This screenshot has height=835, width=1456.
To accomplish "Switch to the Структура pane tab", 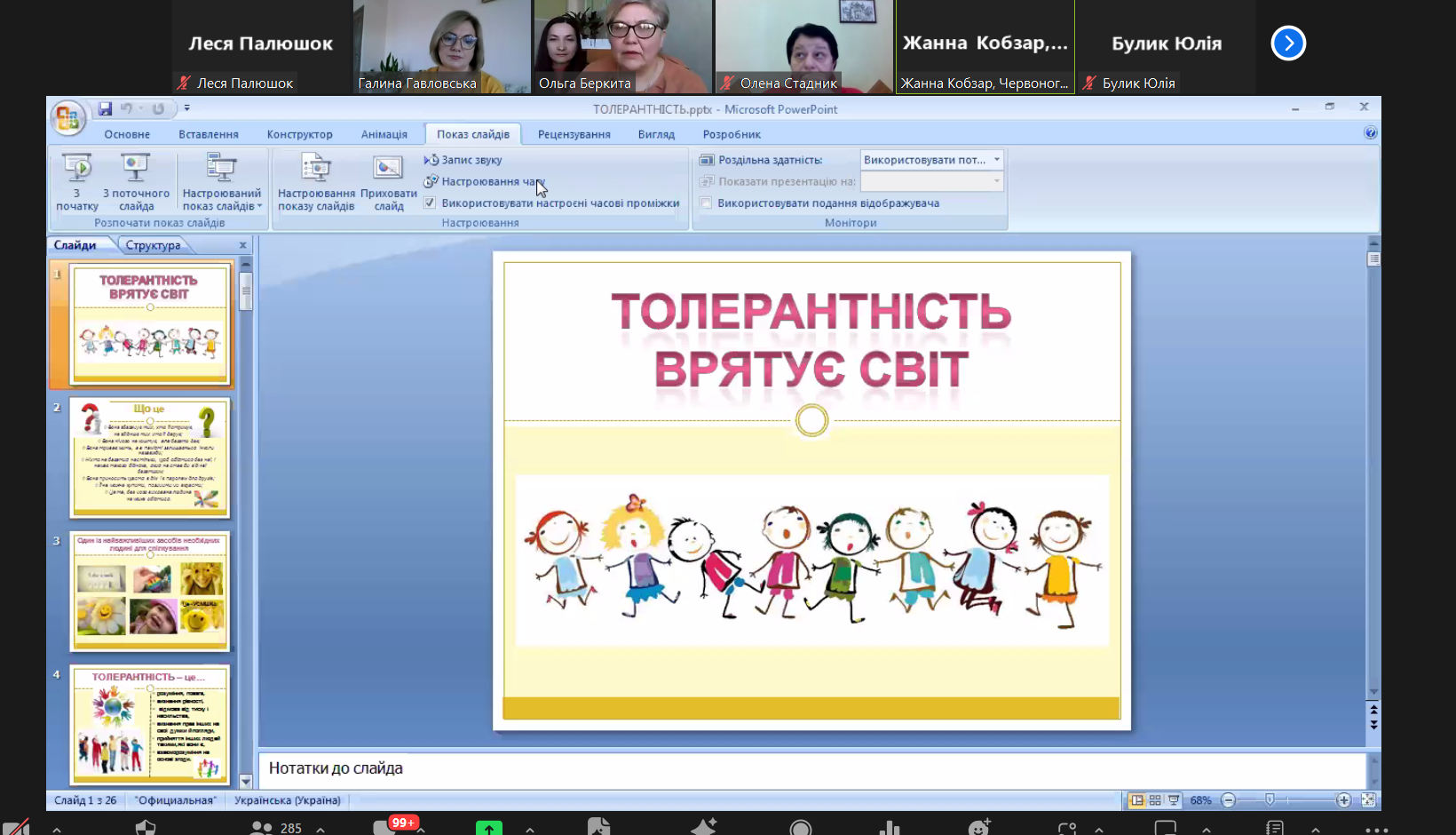I will click(153, 245).
